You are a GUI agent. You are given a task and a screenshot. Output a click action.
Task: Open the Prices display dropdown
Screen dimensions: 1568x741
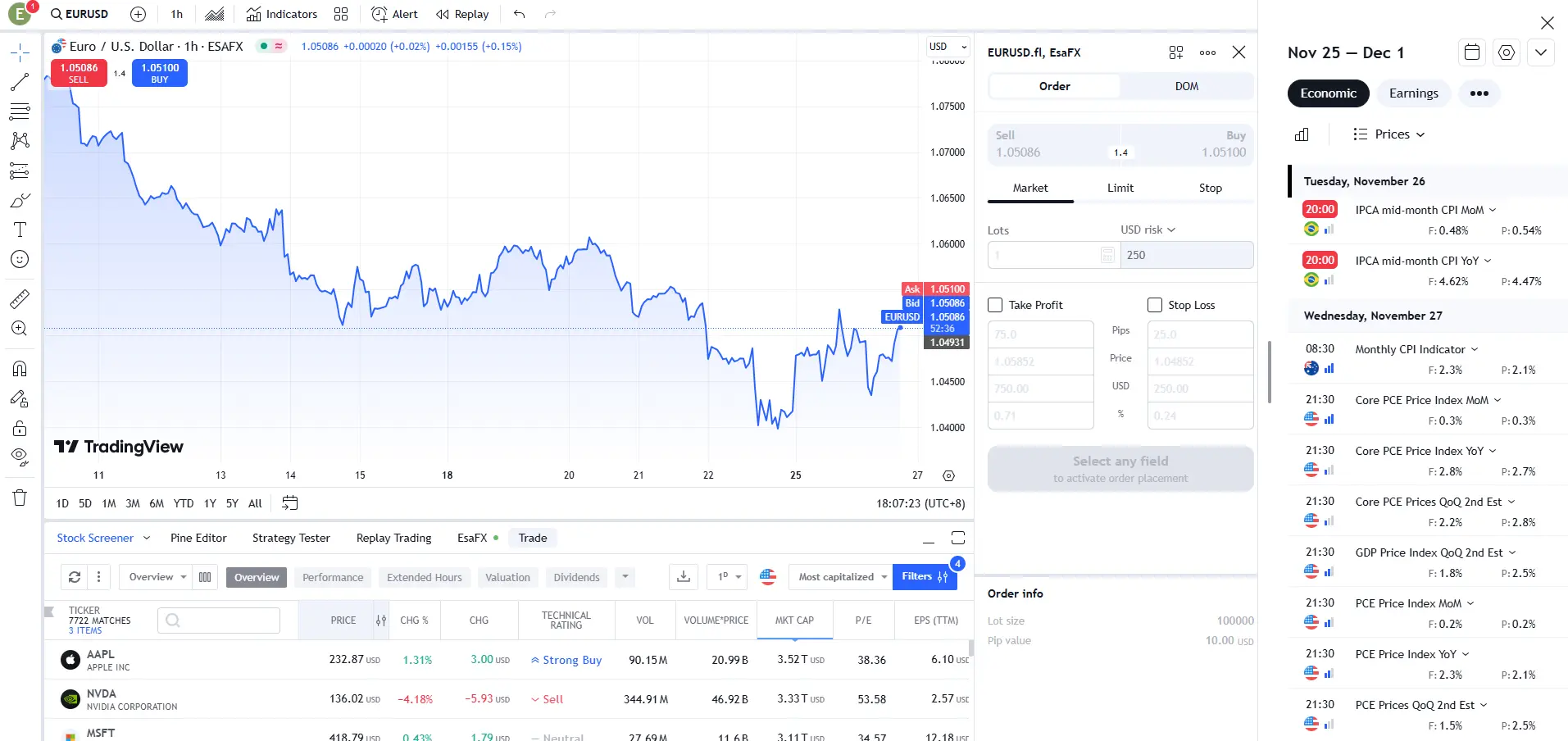click(1388, 134)
